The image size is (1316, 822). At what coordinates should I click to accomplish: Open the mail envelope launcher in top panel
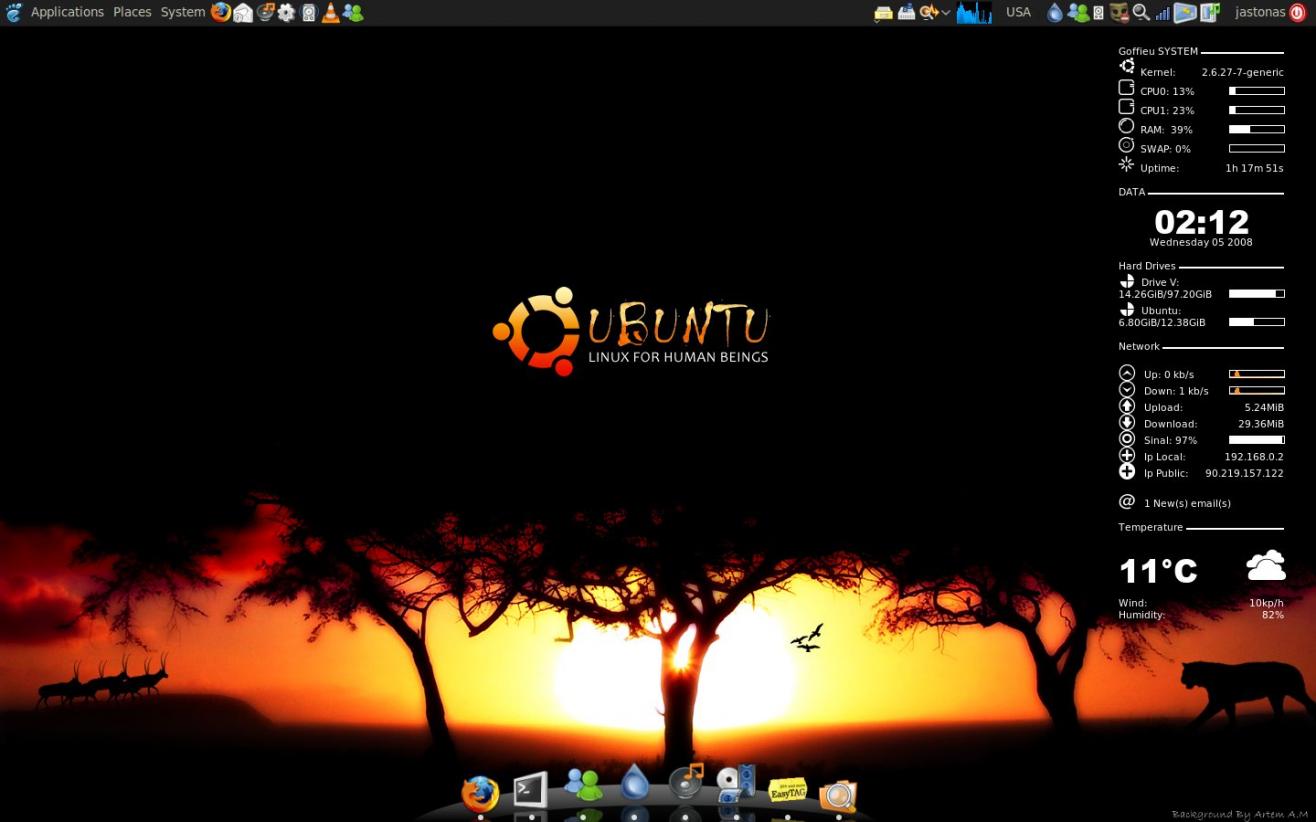242,13
